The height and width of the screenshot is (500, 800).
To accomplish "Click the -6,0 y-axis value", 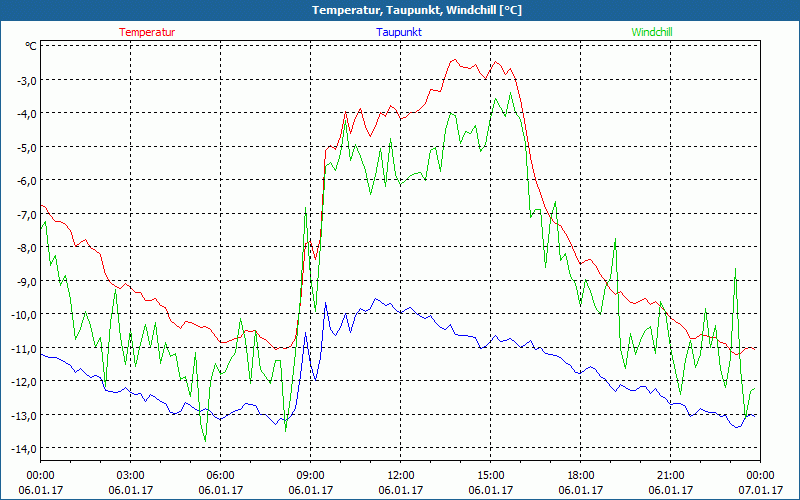I will 26,180.
